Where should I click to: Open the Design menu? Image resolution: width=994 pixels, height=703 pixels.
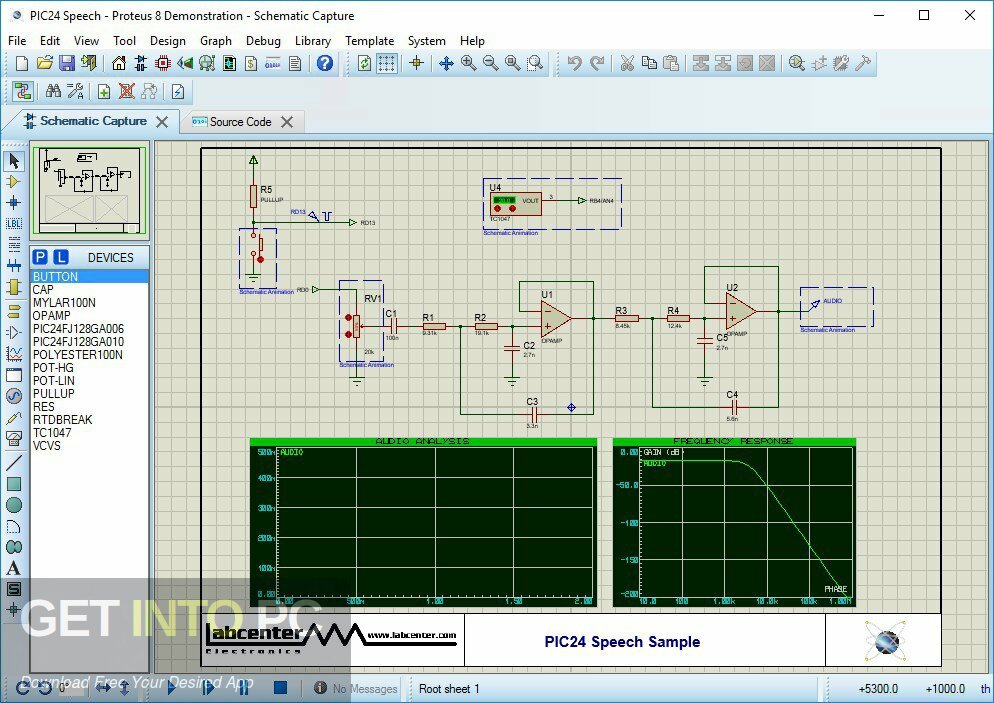click(x=168, y=41)
